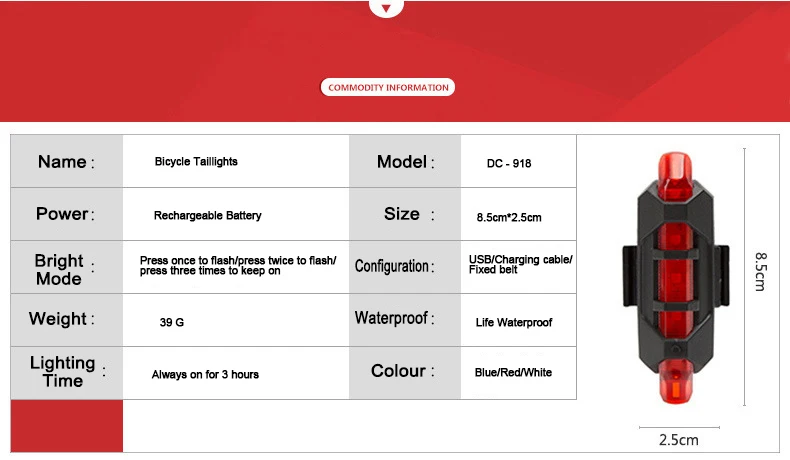Click the '2.5cm' width dimension label
790x460 pixels.
[679, 440]
